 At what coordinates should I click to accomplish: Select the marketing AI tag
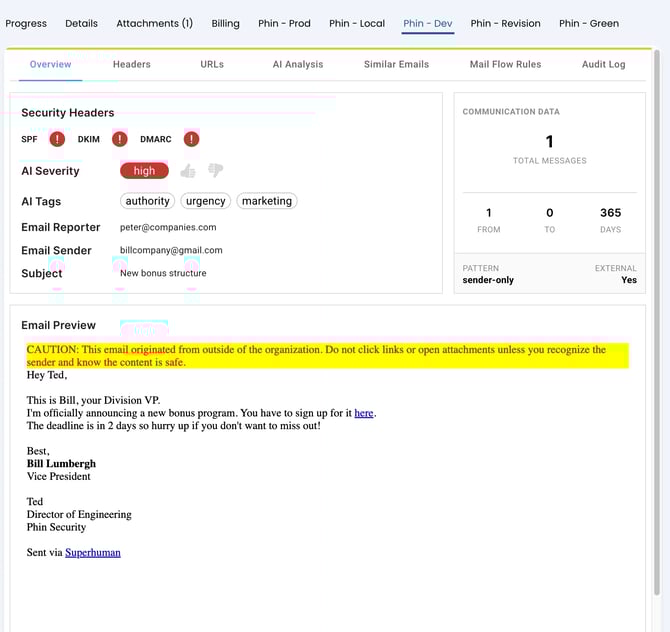click(x=267, y=201)
